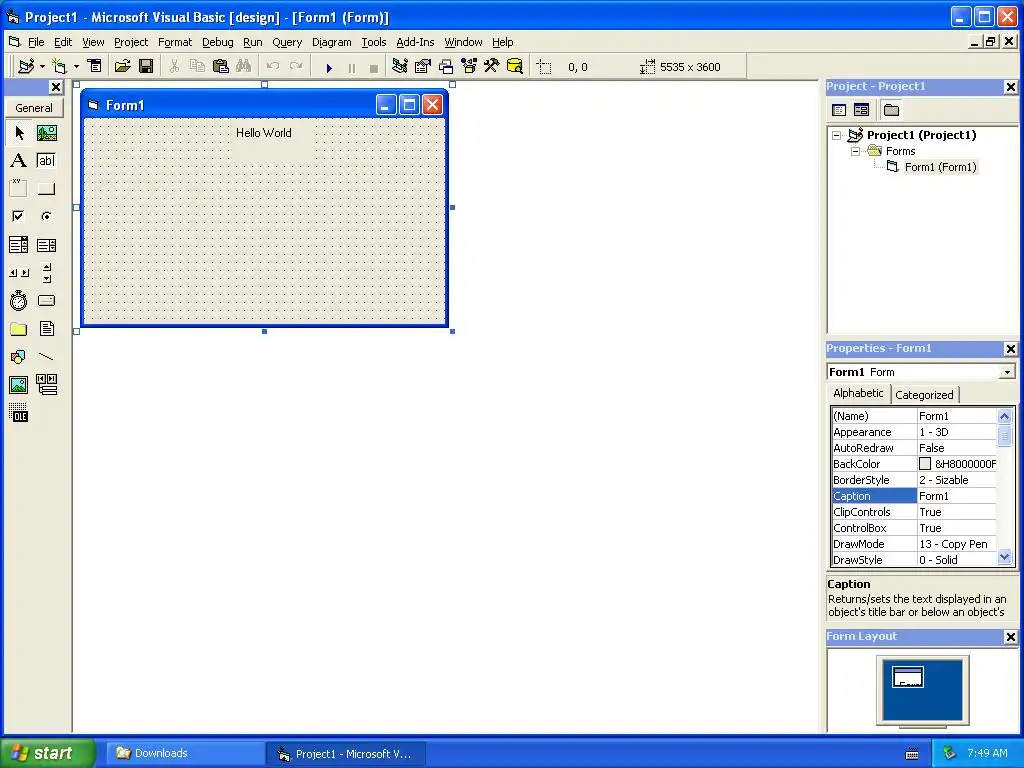Select the horizontal scrollbar control tool
1024x768 pixels.
(x=19, y=273)
